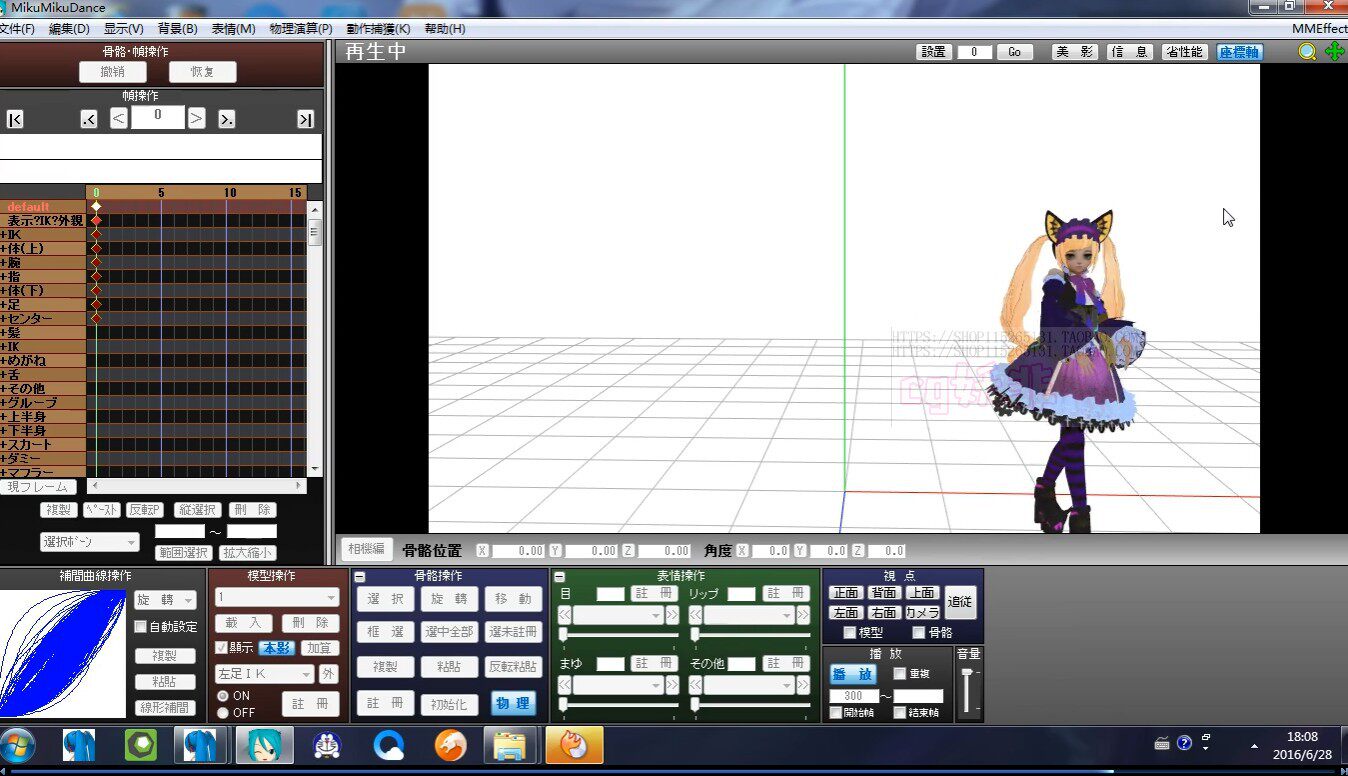This screenshot has height=776, width=1348.
Task: Go to previous keyframe button
Action: tap(89, 119)
